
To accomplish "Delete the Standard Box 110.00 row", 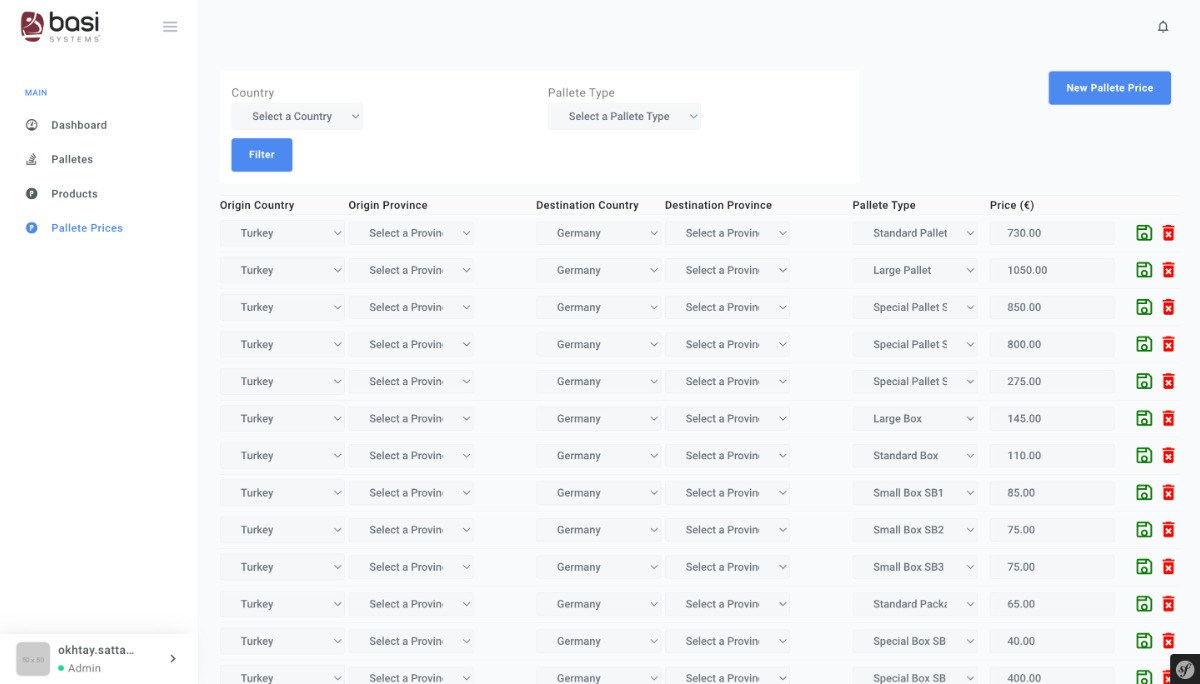I will pos(1168,456).
